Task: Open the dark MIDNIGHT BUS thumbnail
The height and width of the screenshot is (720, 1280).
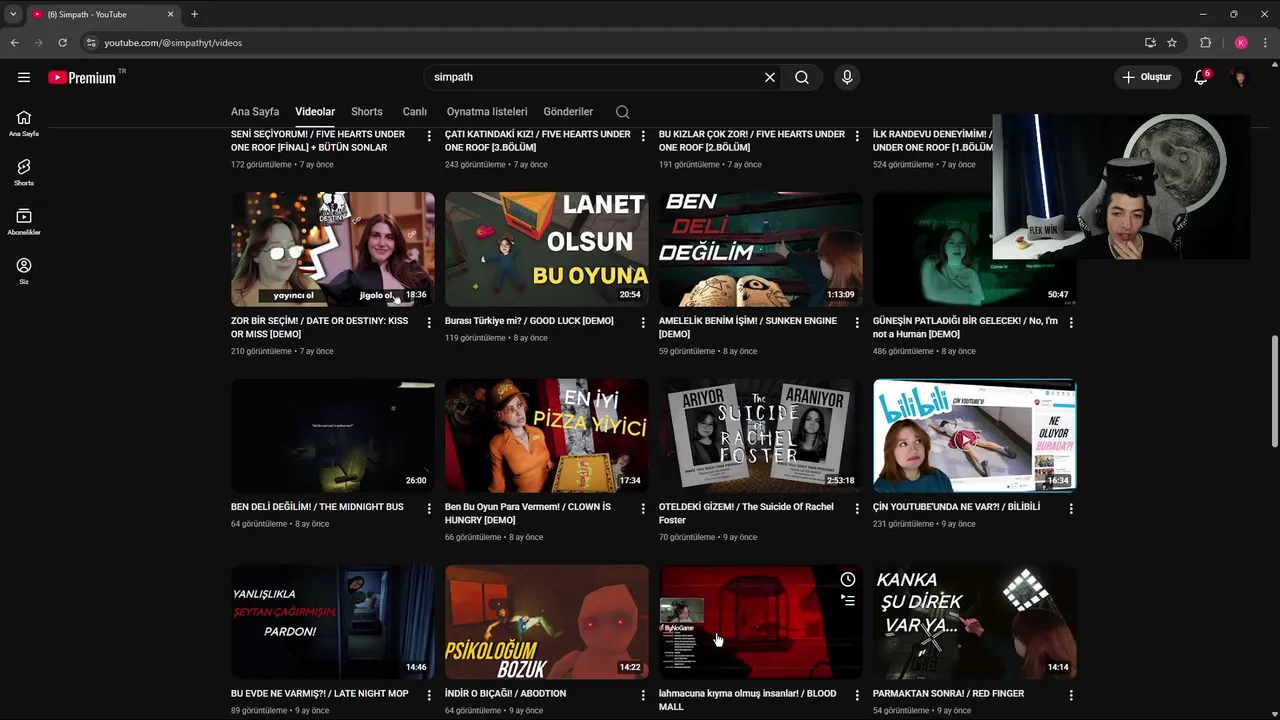Action: pos(332,435)
